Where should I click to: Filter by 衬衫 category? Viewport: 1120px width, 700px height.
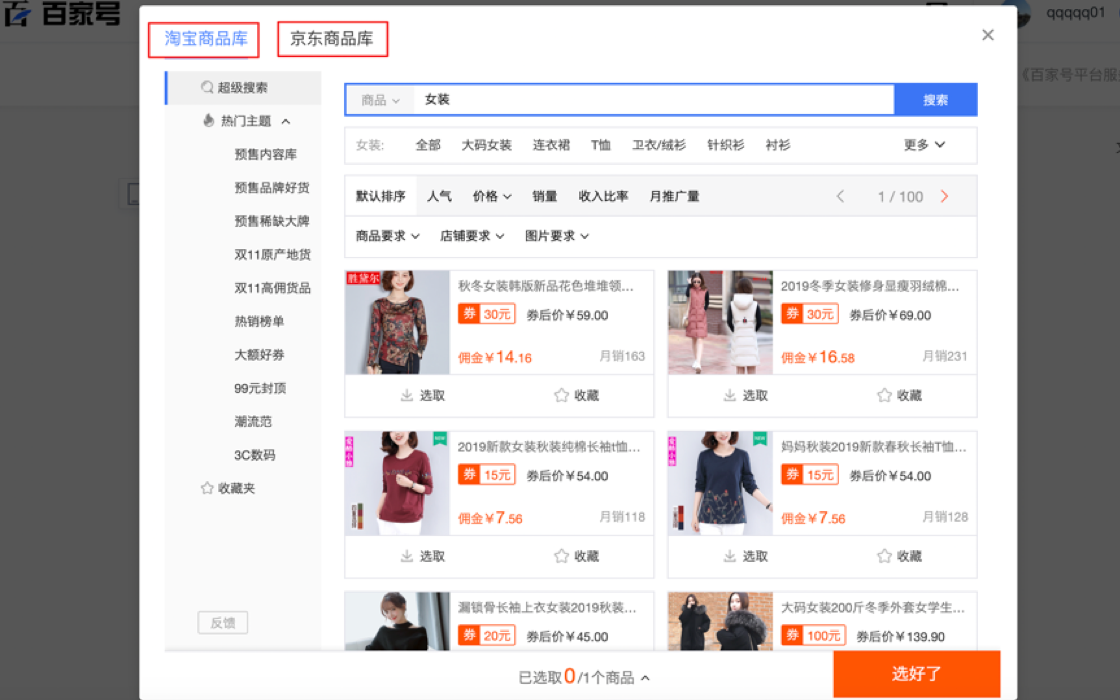(778, 145)
